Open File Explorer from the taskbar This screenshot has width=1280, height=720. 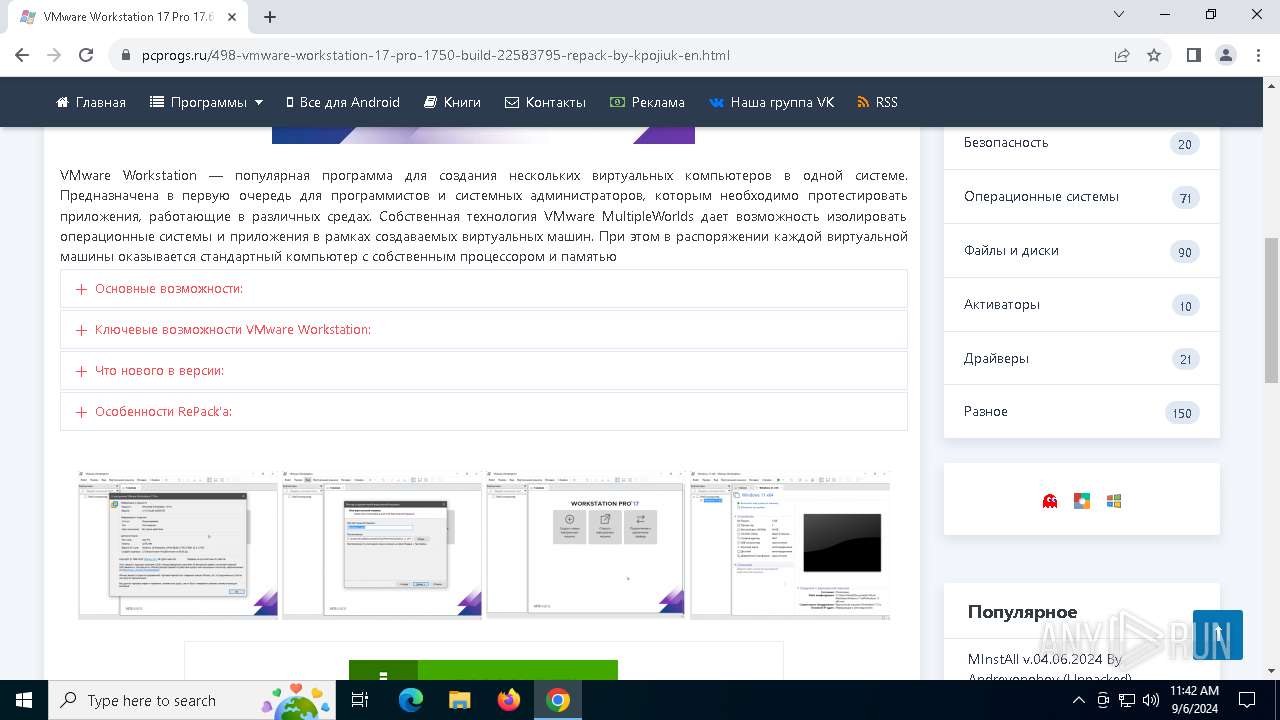pos(459,700)
